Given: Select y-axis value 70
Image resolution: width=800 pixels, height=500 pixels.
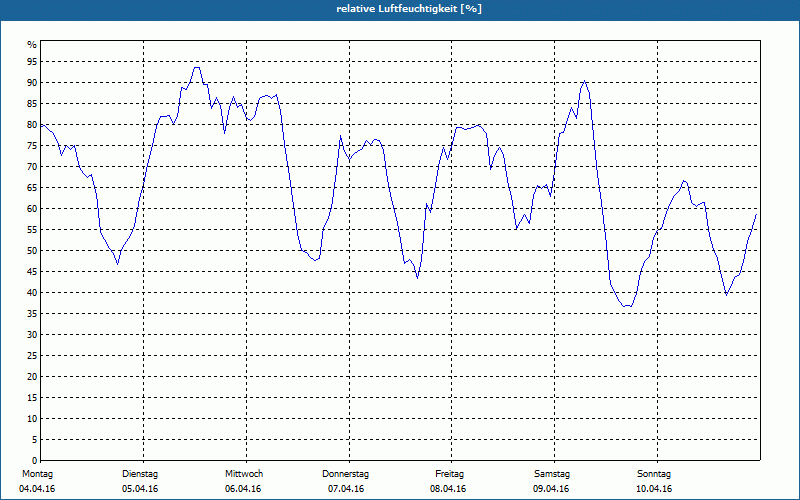Looking at the screenshot, I should [x=32, y=167].
